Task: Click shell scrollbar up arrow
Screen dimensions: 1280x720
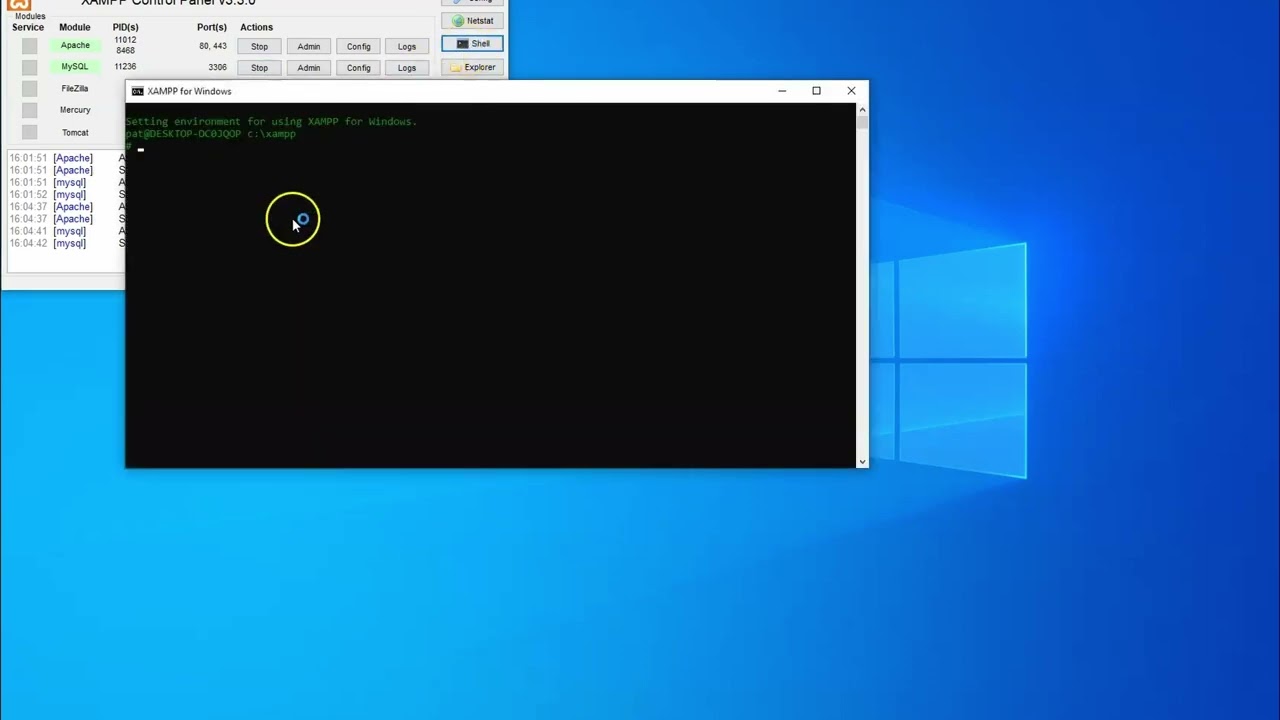Action: pyautogui.click(x=862, y=109)
